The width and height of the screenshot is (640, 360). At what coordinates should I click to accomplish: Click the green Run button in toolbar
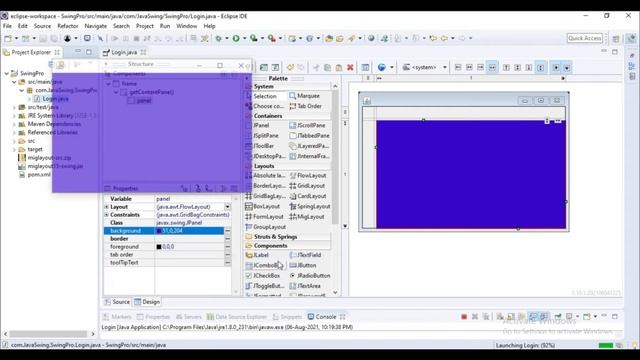236,38
